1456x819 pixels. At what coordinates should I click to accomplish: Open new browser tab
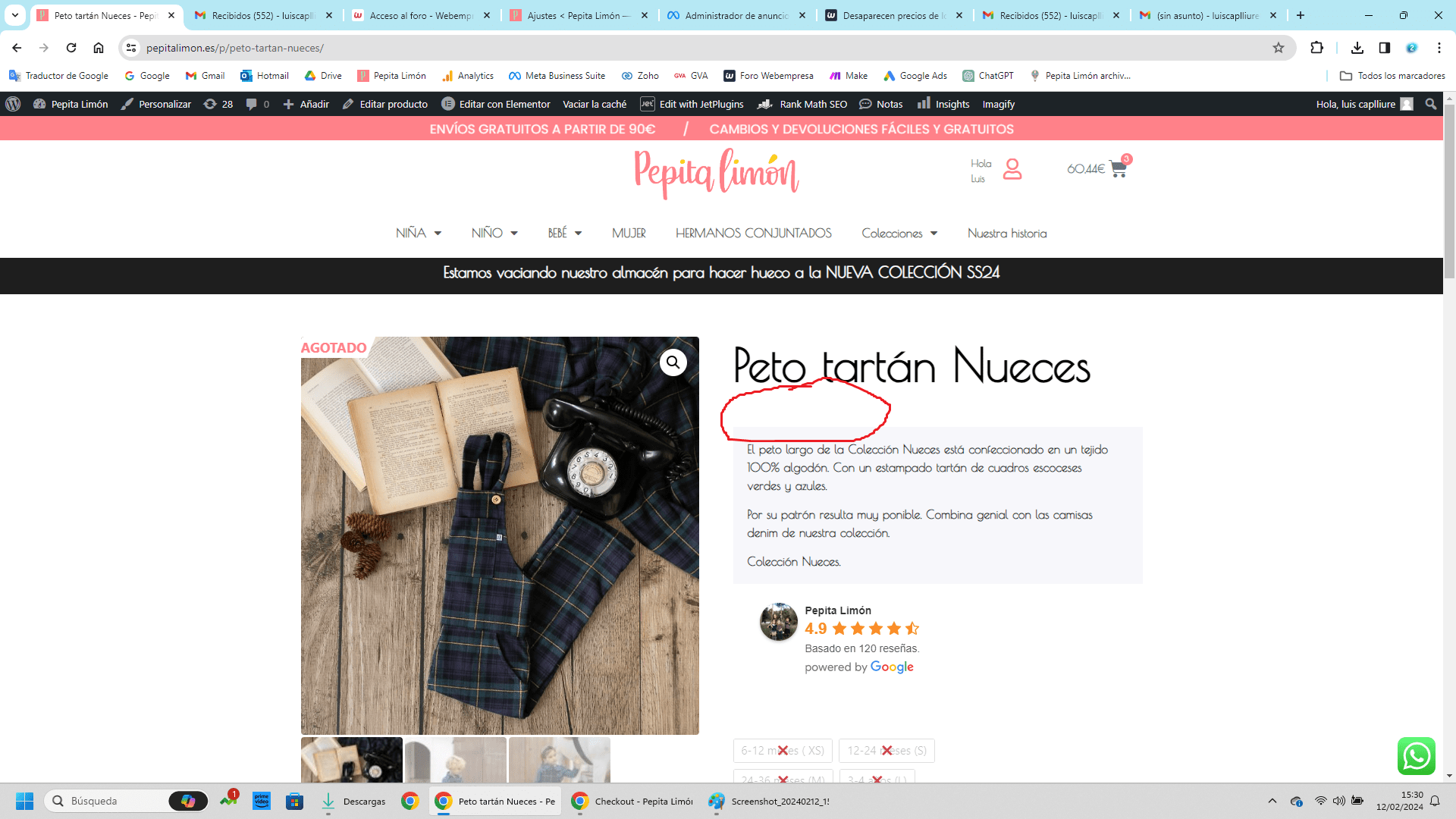(1301, 15)
